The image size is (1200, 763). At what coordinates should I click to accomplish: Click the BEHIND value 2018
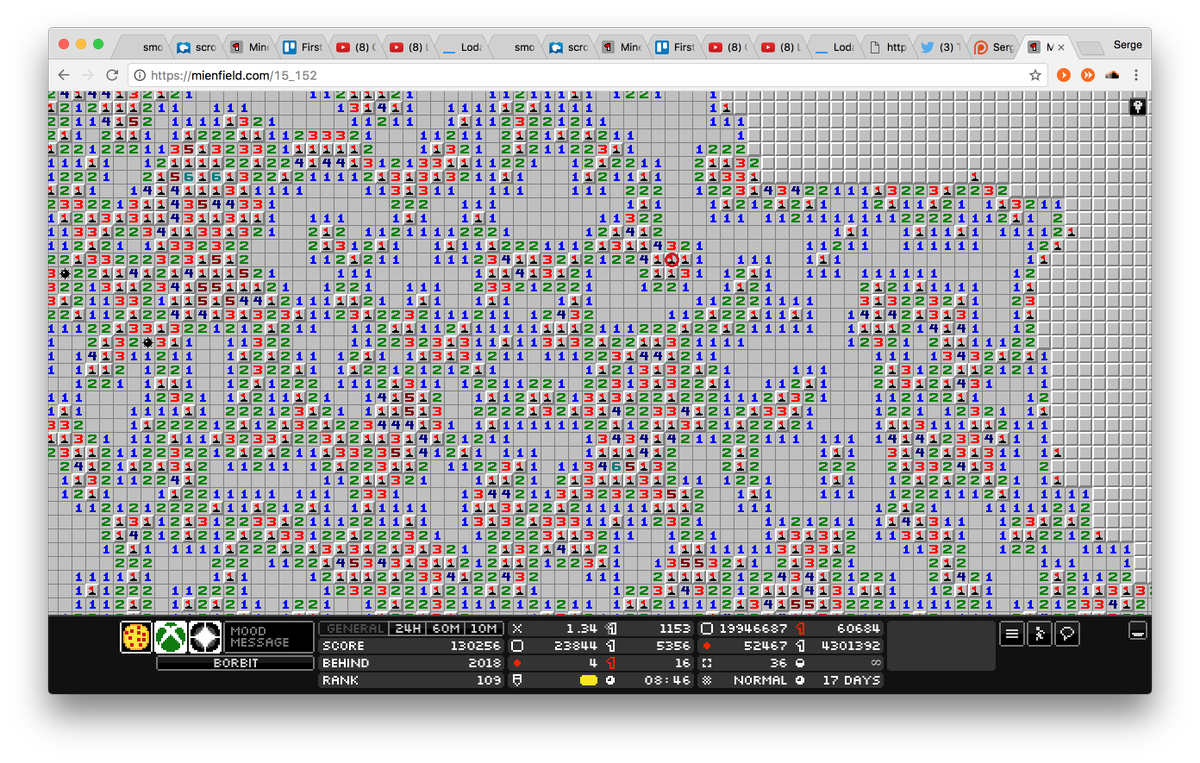484,663
